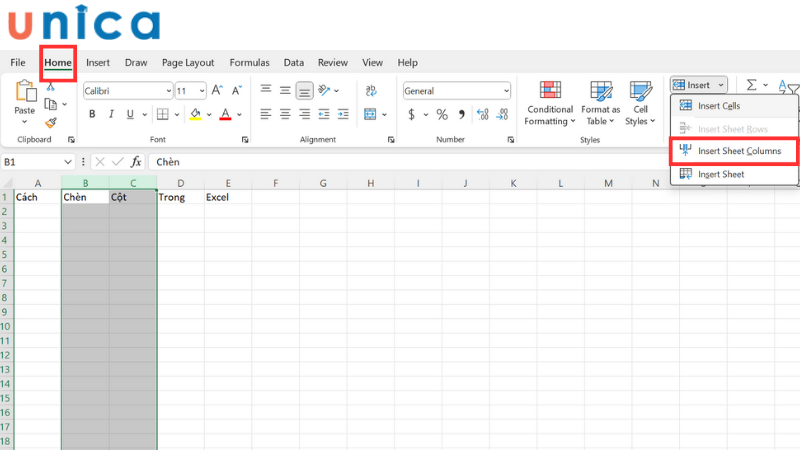
Task: Switch to the Page Layout tab
Action: tap(188, 62)
